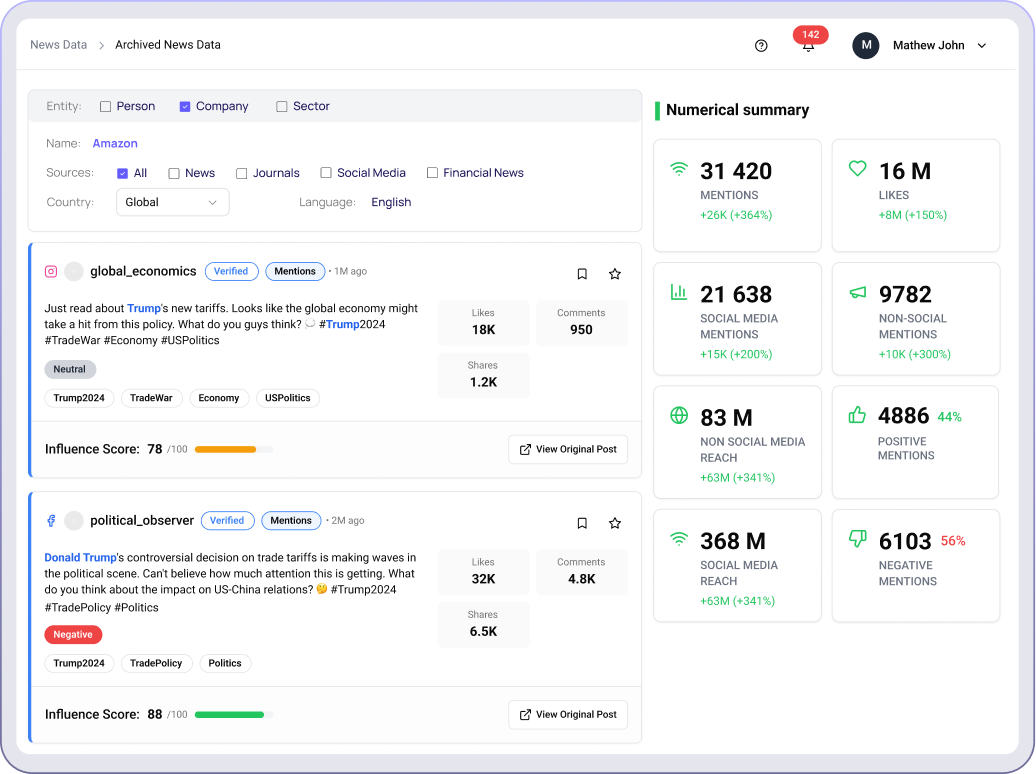The image size is (1036, 774).
Task: Click Instagram icon on global_economics post
Action: pyautogui.click(x=51, y=272)
